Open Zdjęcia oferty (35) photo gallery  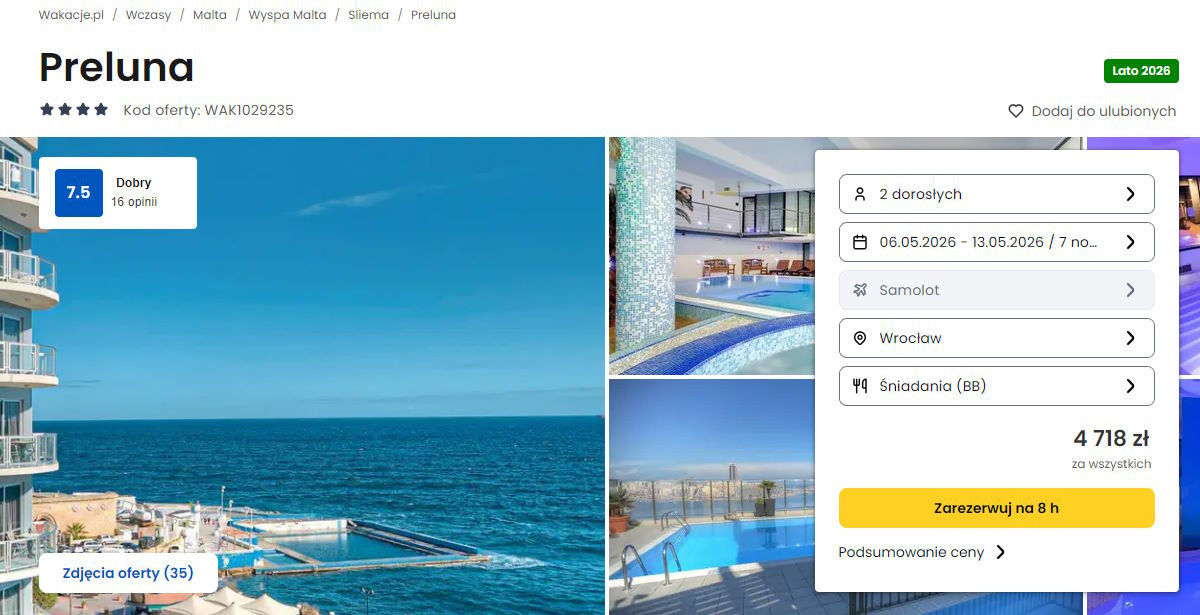128,573
